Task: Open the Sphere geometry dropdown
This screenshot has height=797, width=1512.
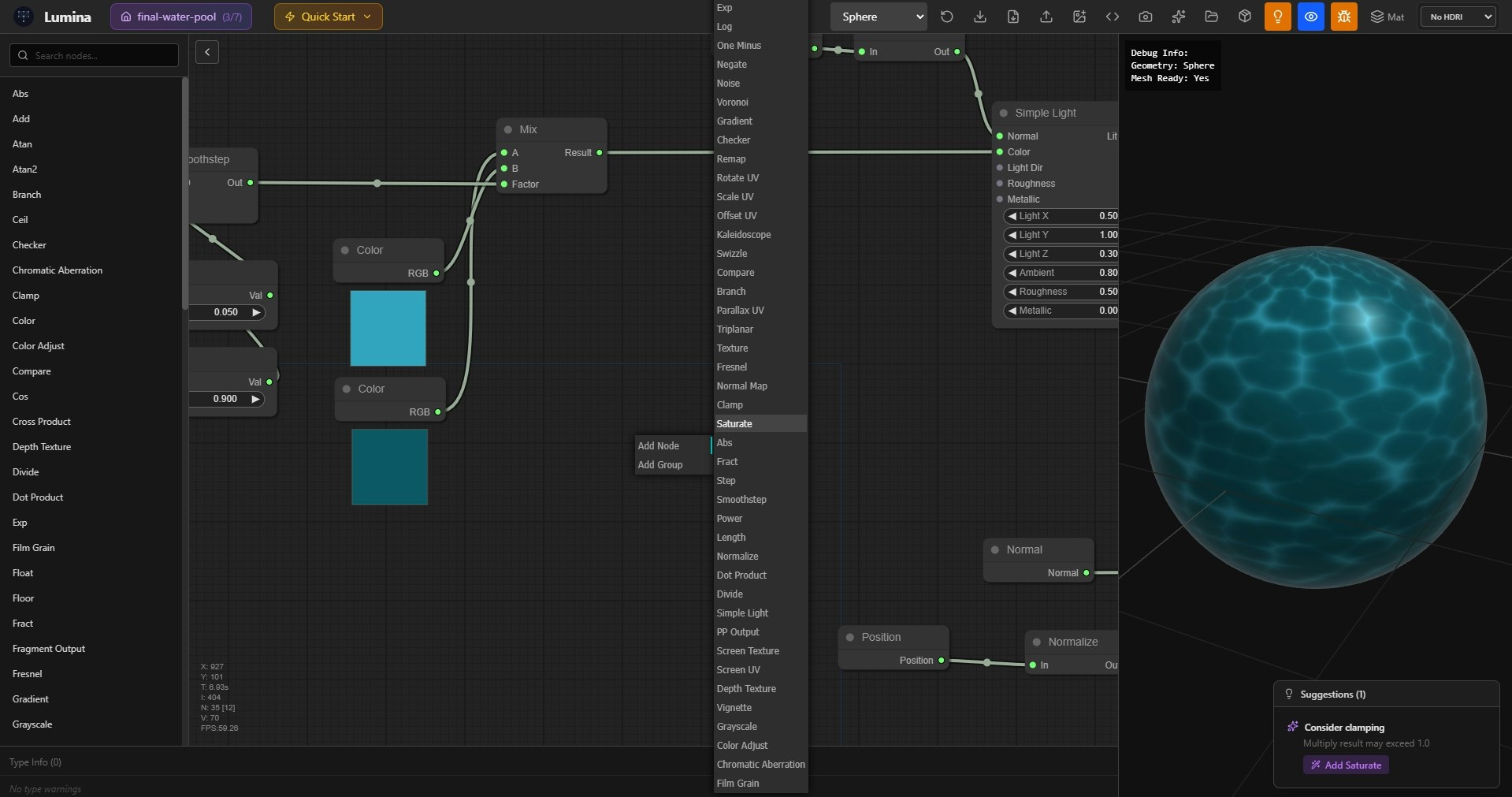Action: [x=877, y=16]
